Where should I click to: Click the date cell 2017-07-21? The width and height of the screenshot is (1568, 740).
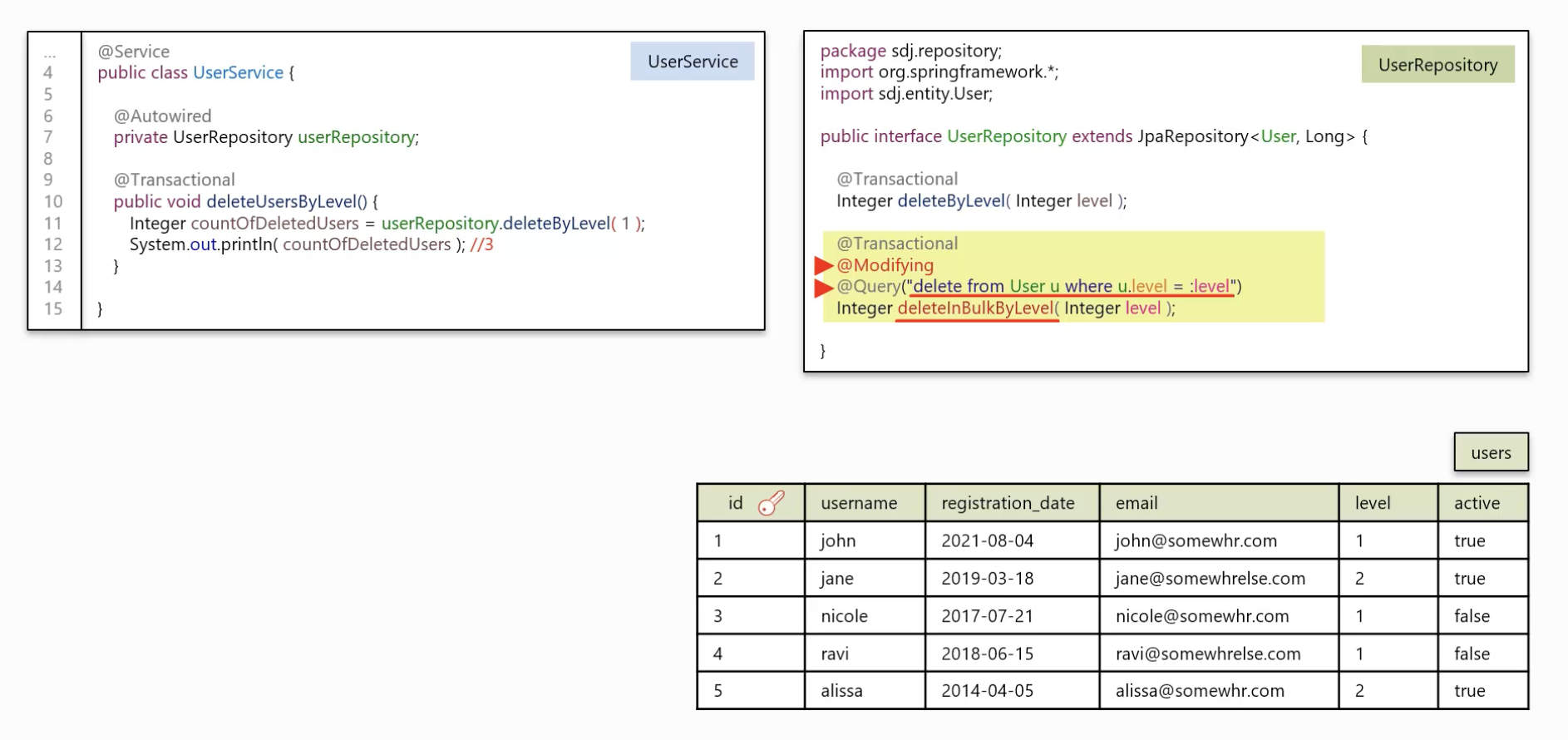pyautogui.click(x=1012, y=616)
